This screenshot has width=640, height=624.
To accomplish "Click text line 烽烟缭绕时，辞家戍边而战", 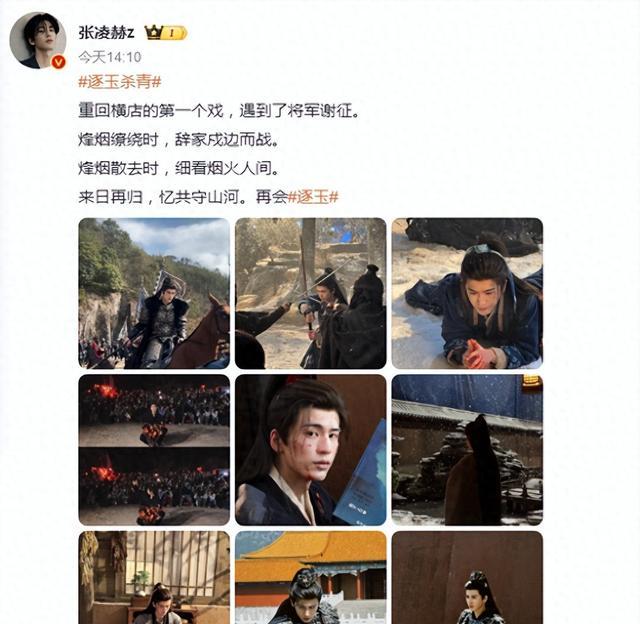I will [x=179, y=140].
